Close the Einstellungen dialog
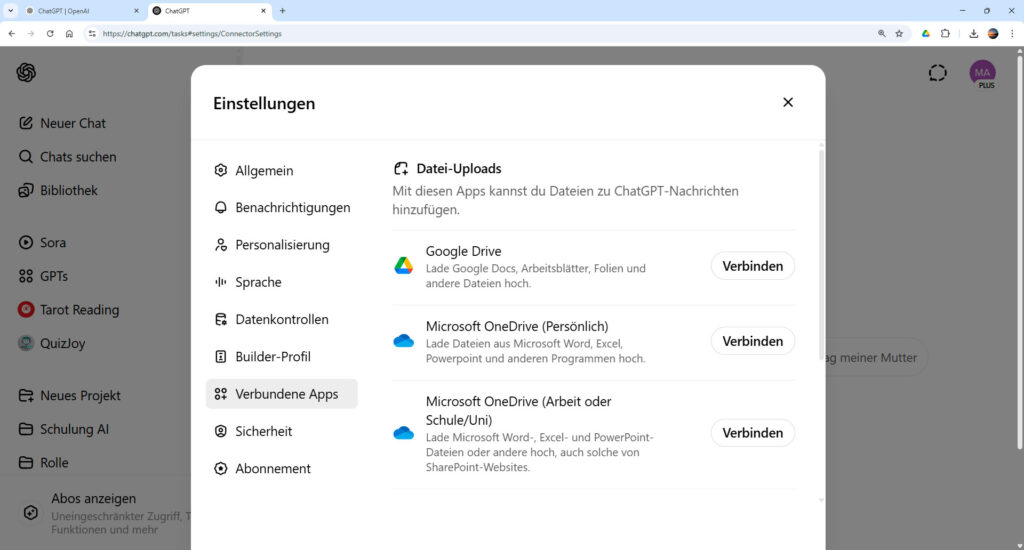The width and height of the screenshot is (1024, 550). [x=788, y=103]
